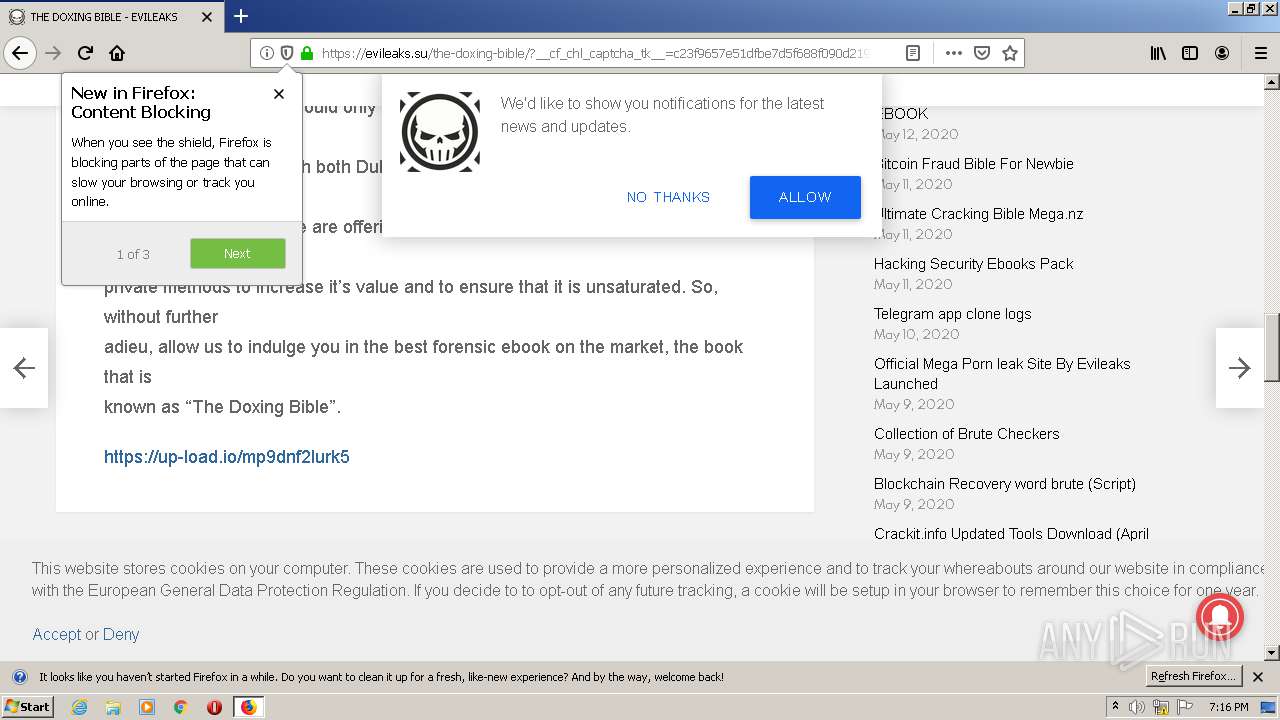Toggle Reader View icon in address bar
The width and height of the screenshot is (1280, 720).
913,53
